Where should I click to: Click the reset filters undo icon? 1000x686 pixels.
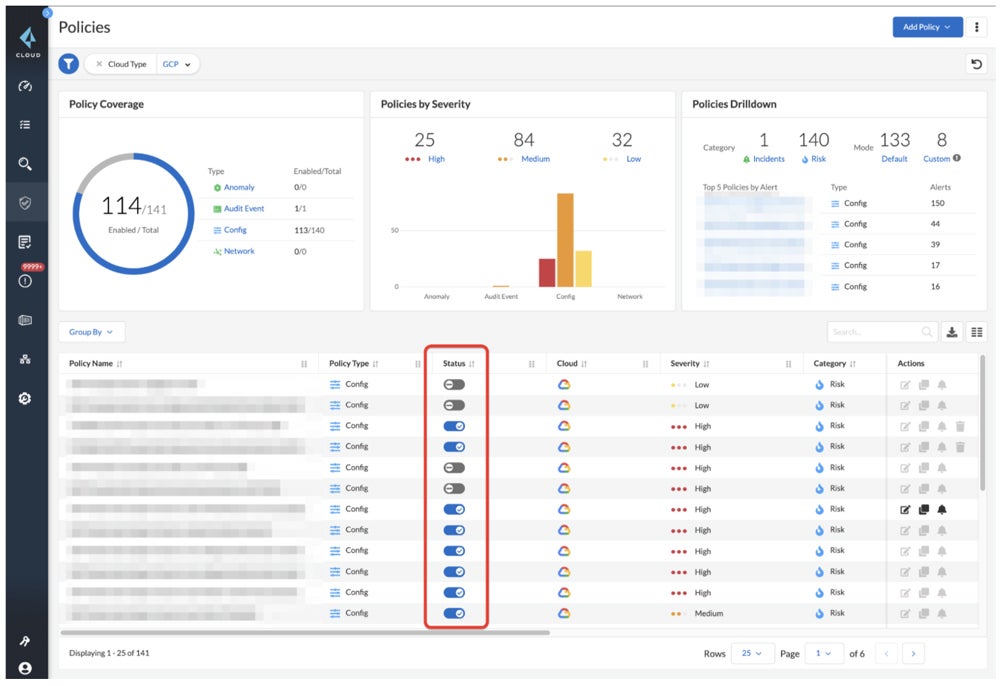coord(976,64)
